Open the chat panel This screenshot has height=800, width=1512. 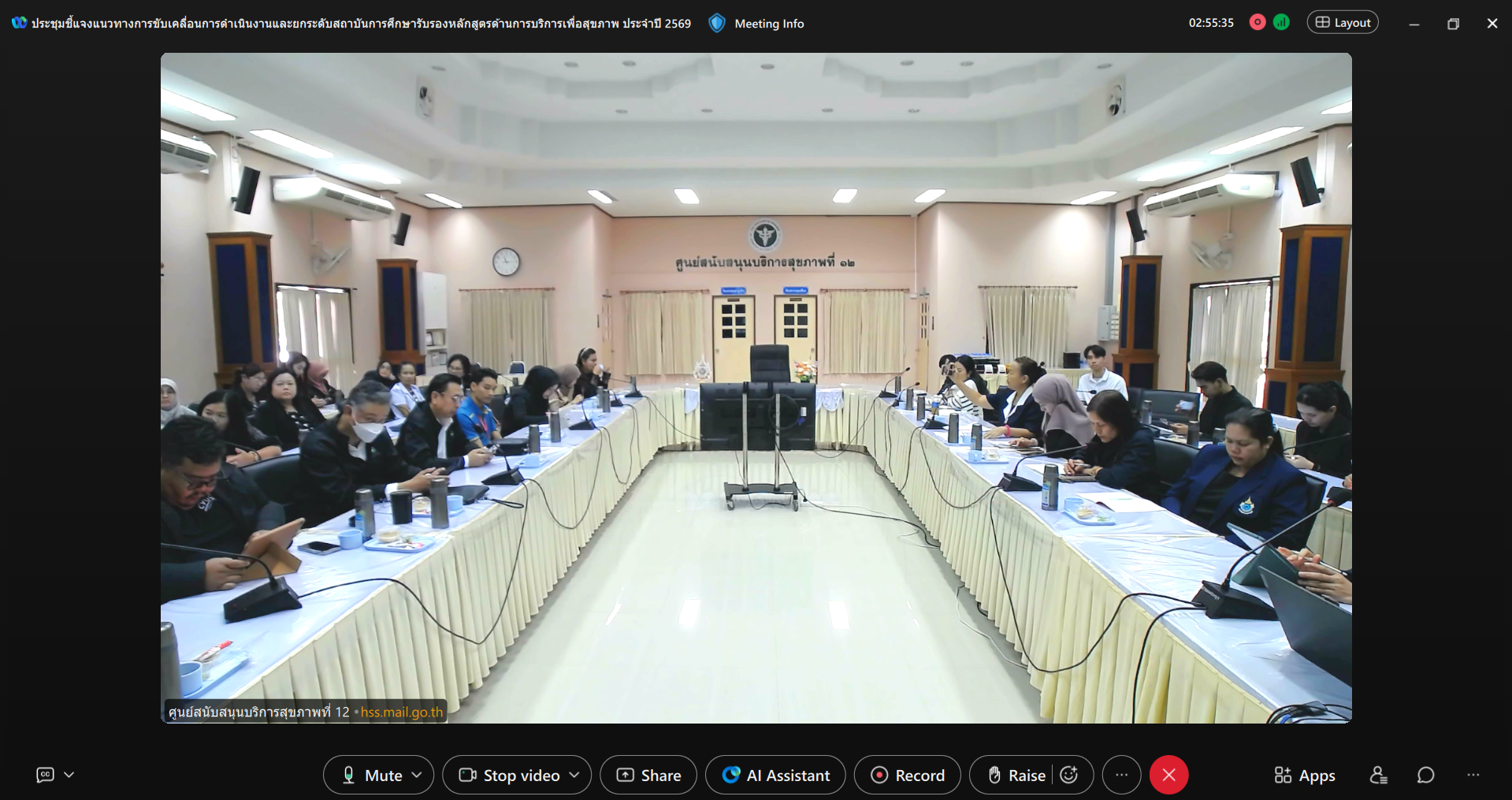pyautogui.click(x=1425, y=775)
